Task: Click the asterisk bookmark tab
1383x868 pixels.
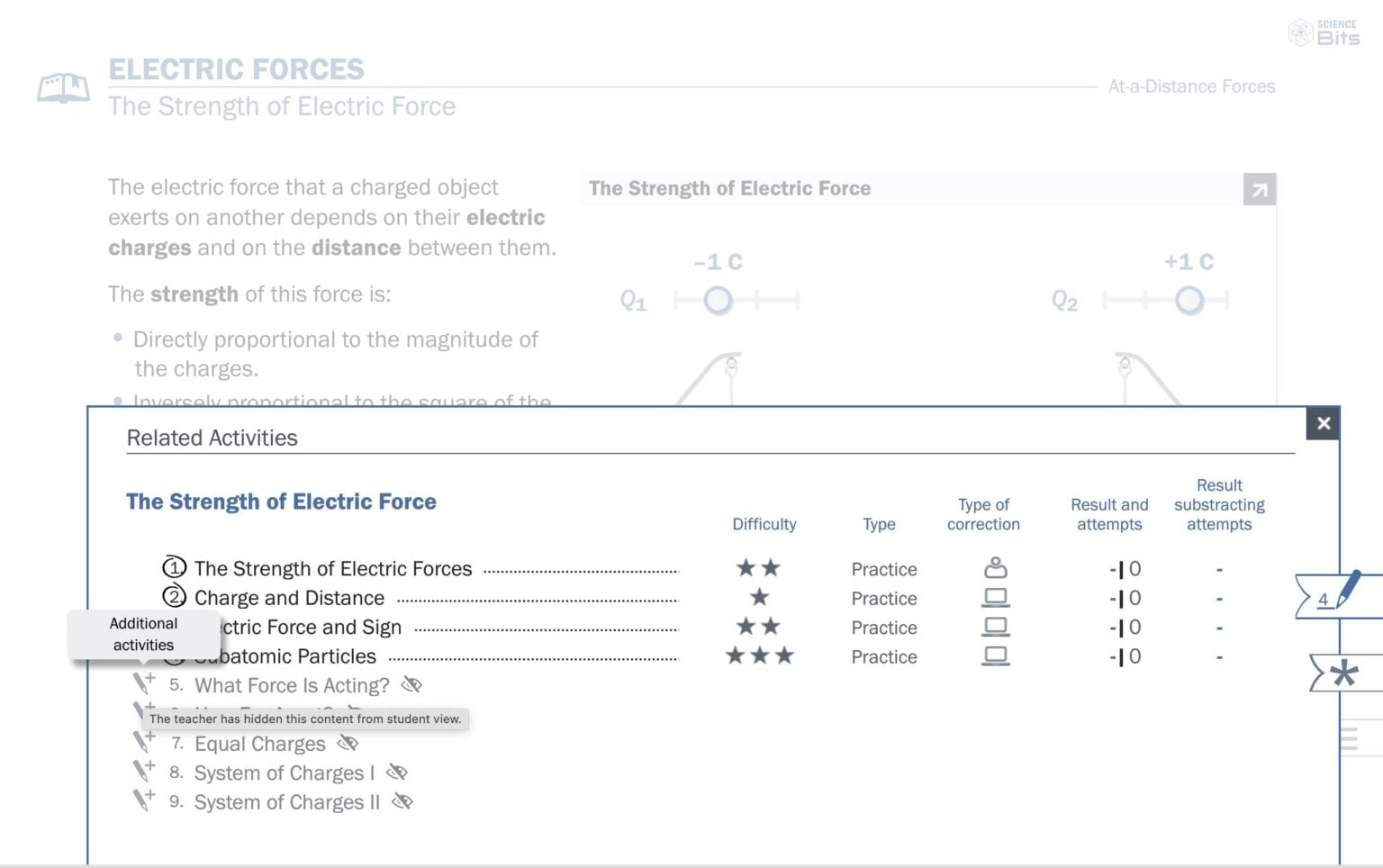Action: (x=1342, y=673)
